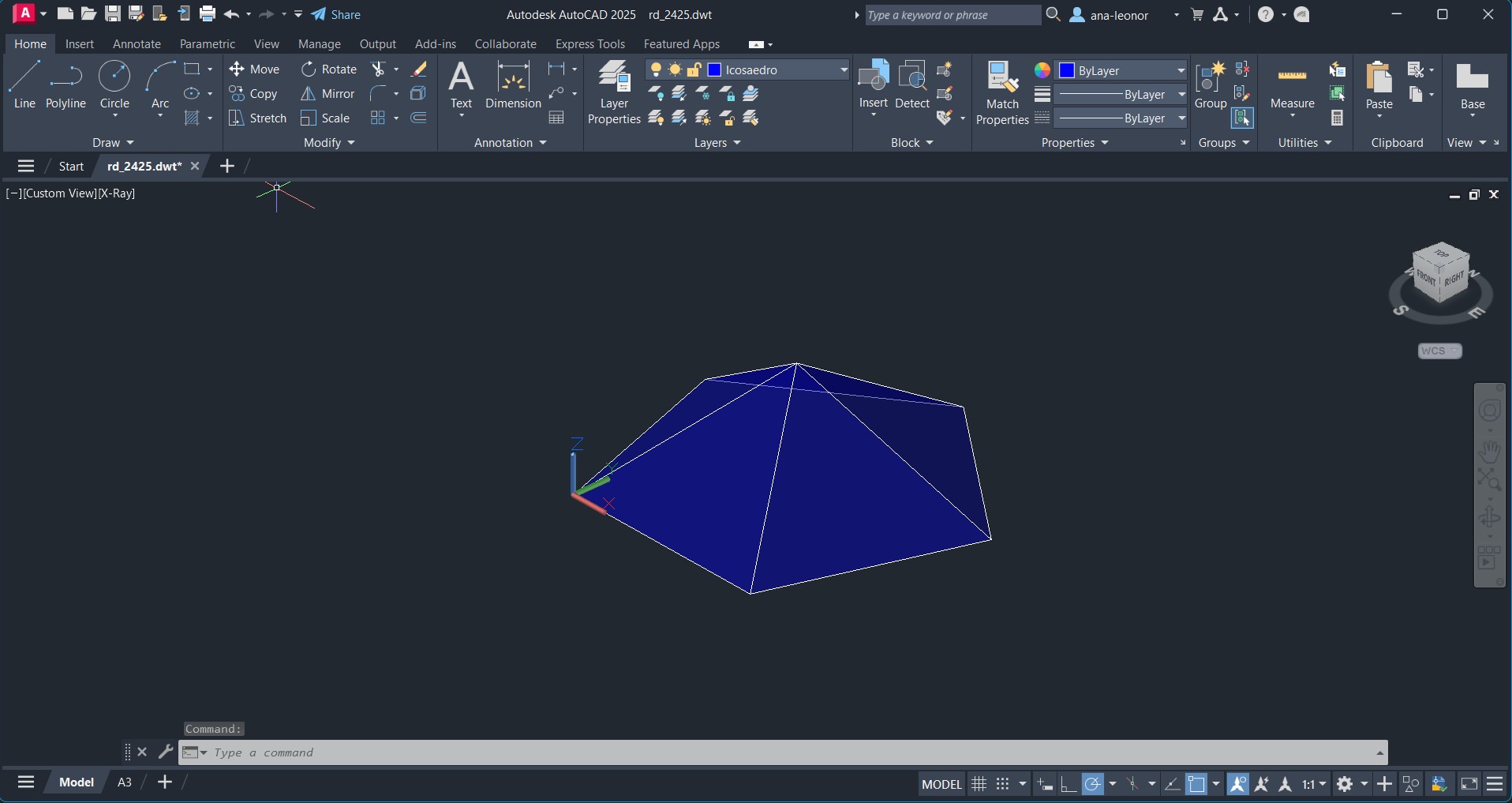Image resolution: width=1512 pixels, height=803 pixels.
Task: Click the Share button
Action: click(336, 14)
